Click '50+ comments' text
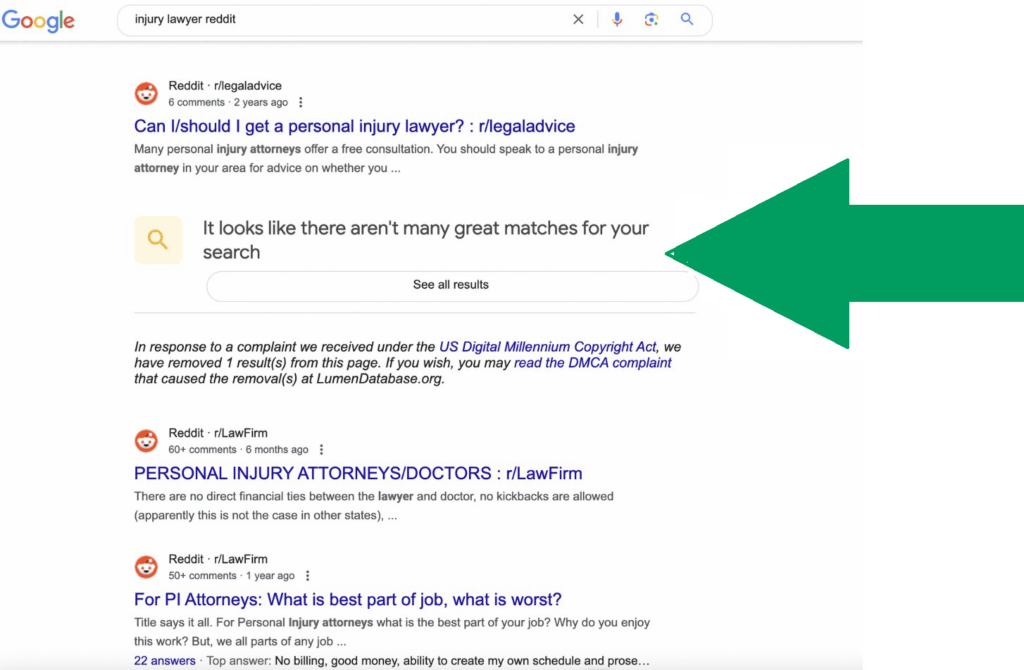The height and width of the screenshot is (670, 1024). (202, 576)
